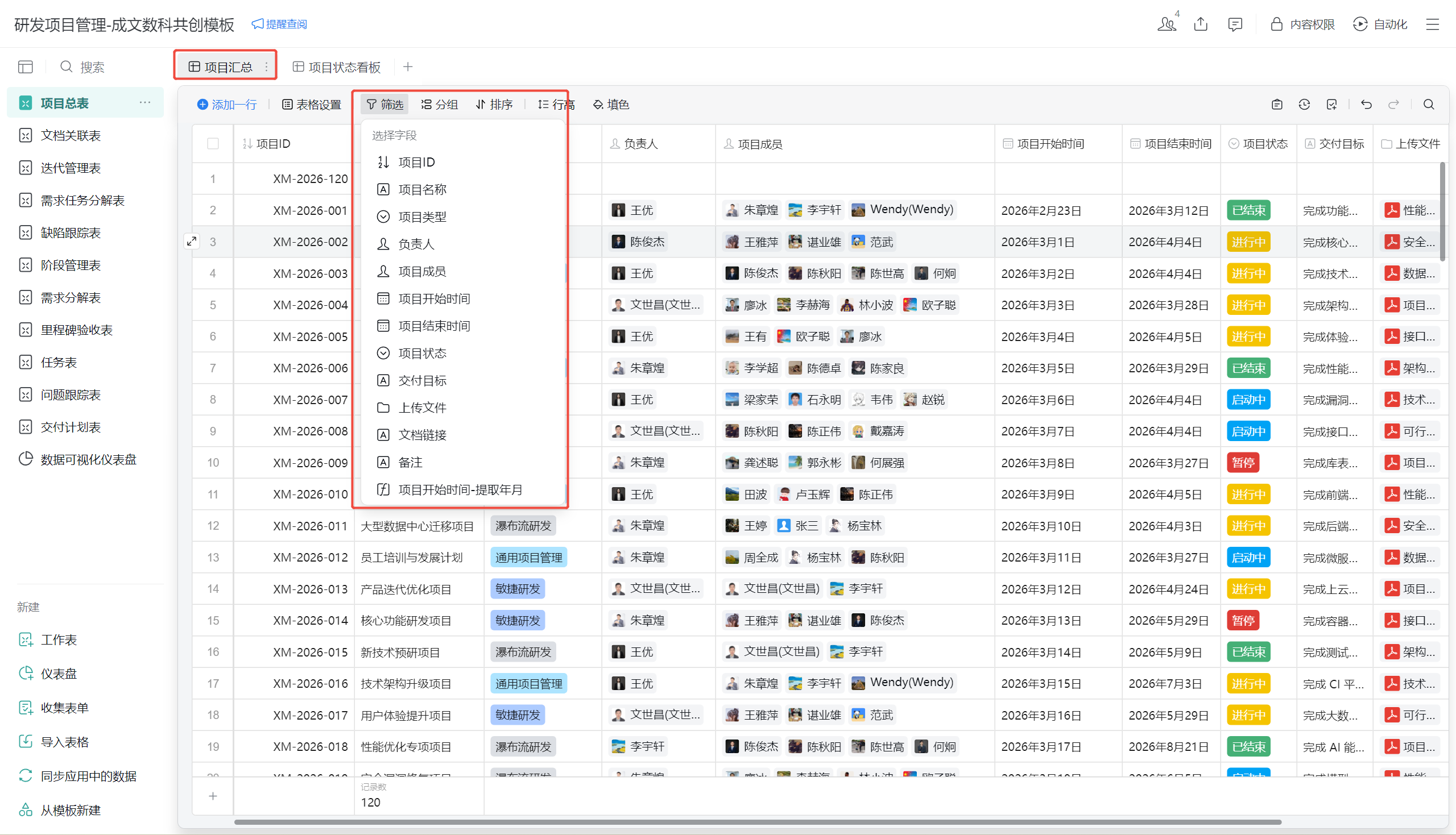The image size is (1456, 835).
Task: Open the 填色 fill color tool
Action: point(611,105)
